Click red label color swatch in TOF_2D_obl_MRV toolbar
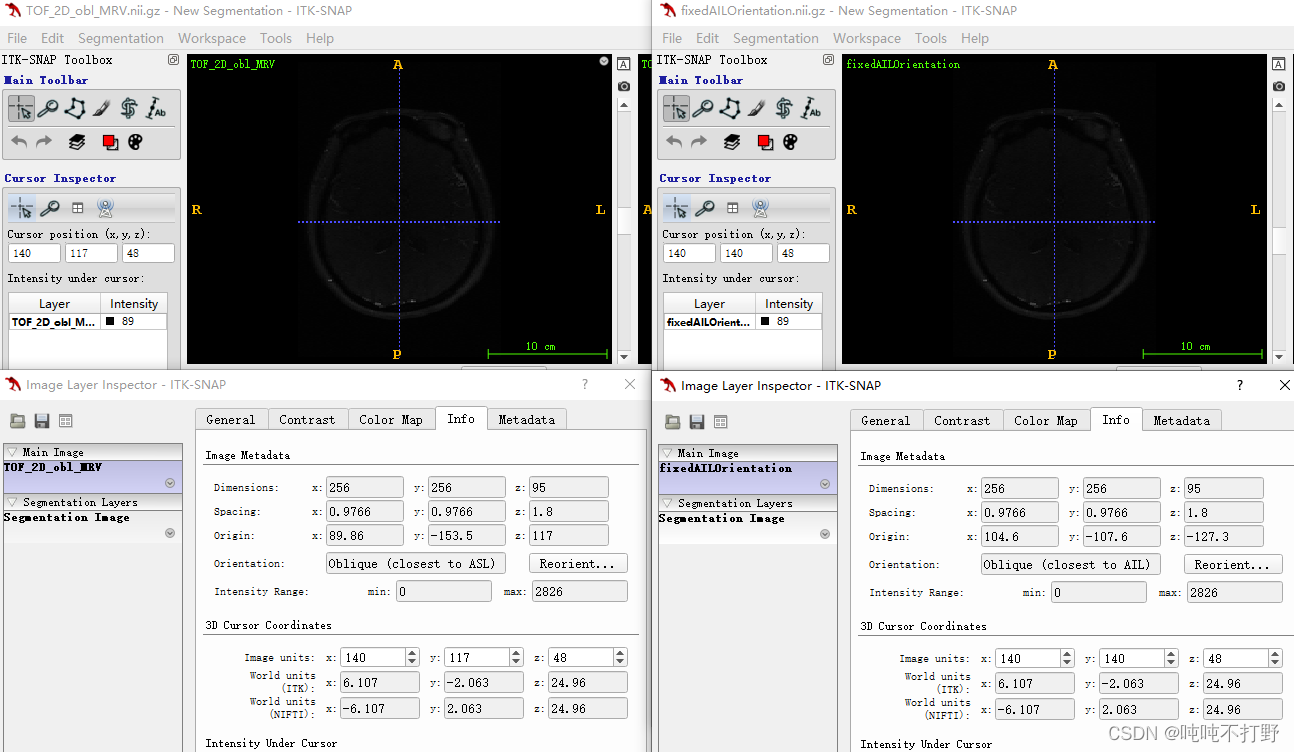The height and width of the screenshot is (752, 1294). tap(109, 142)
